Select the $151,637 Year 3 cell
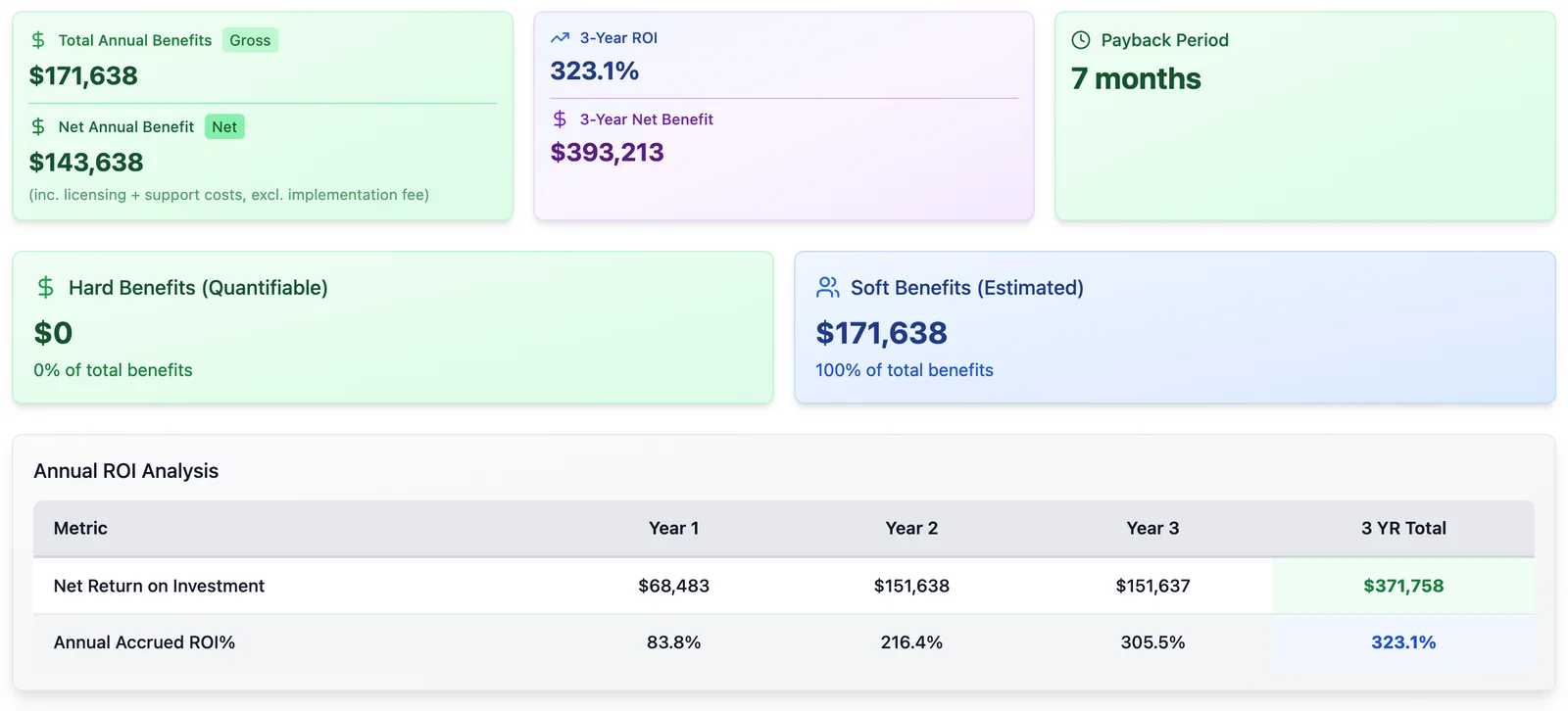 coord(1152,586)
